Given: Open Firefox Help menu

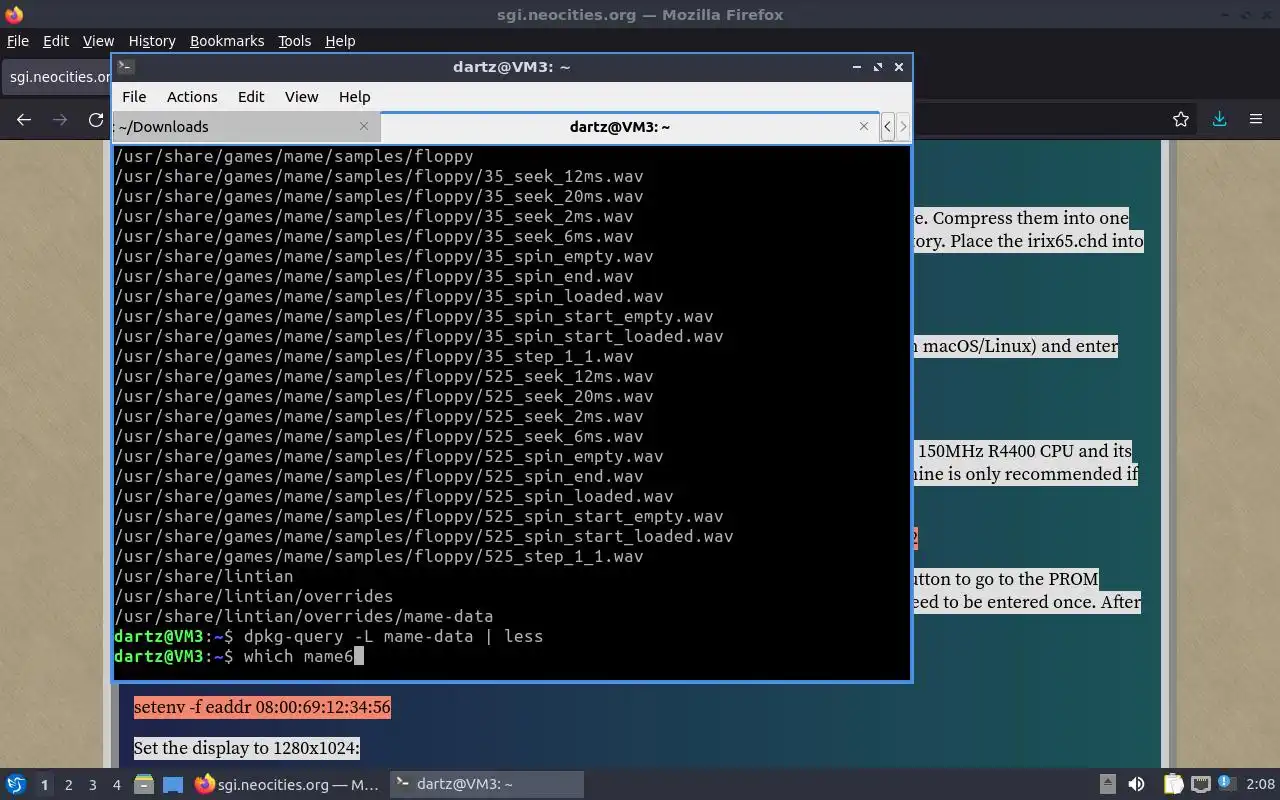Looking at the screenshot, I should (340, 41).
